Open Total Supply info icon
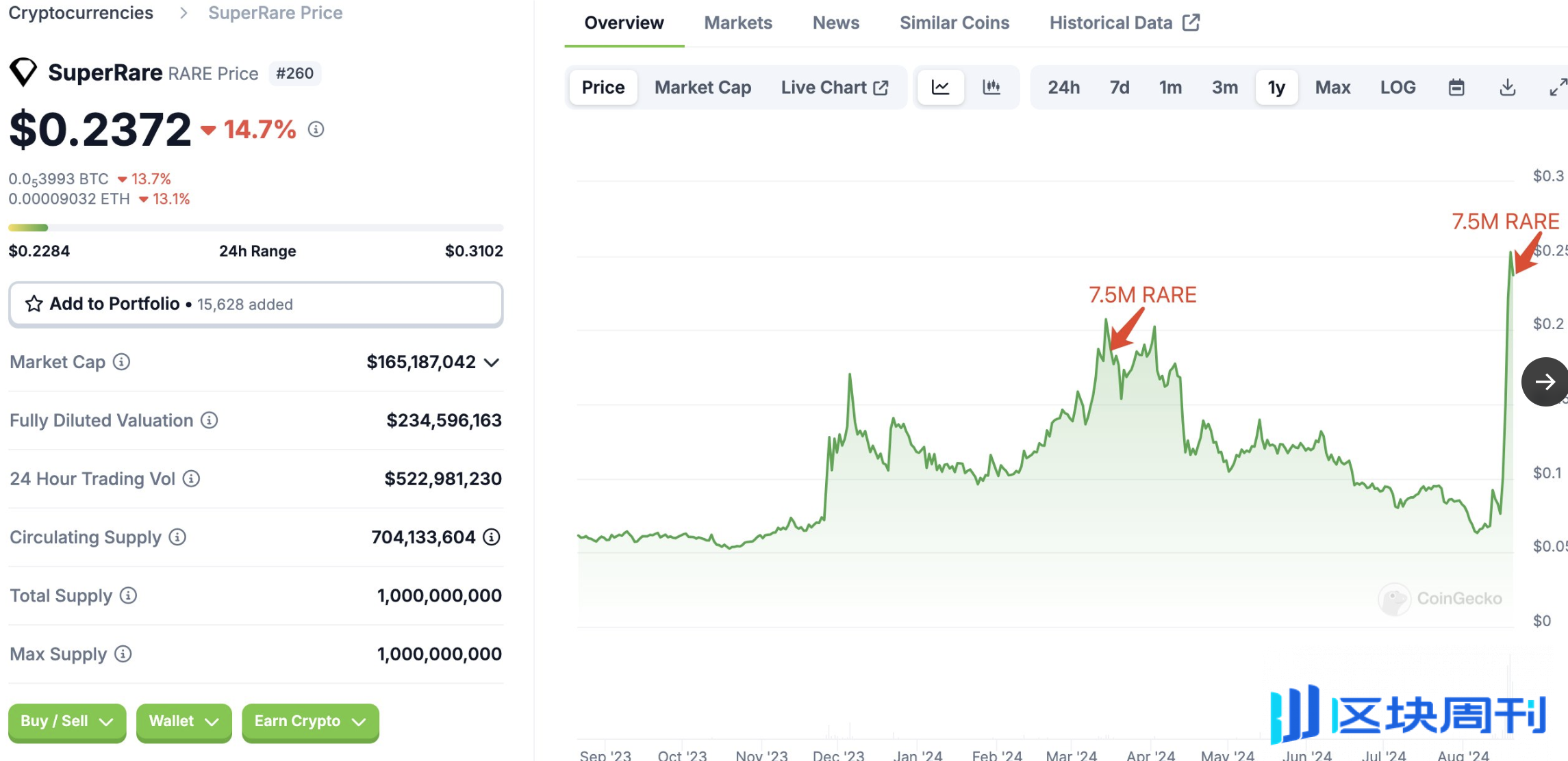The height and width of the screenshot is (761, 1568). (128, 595)
